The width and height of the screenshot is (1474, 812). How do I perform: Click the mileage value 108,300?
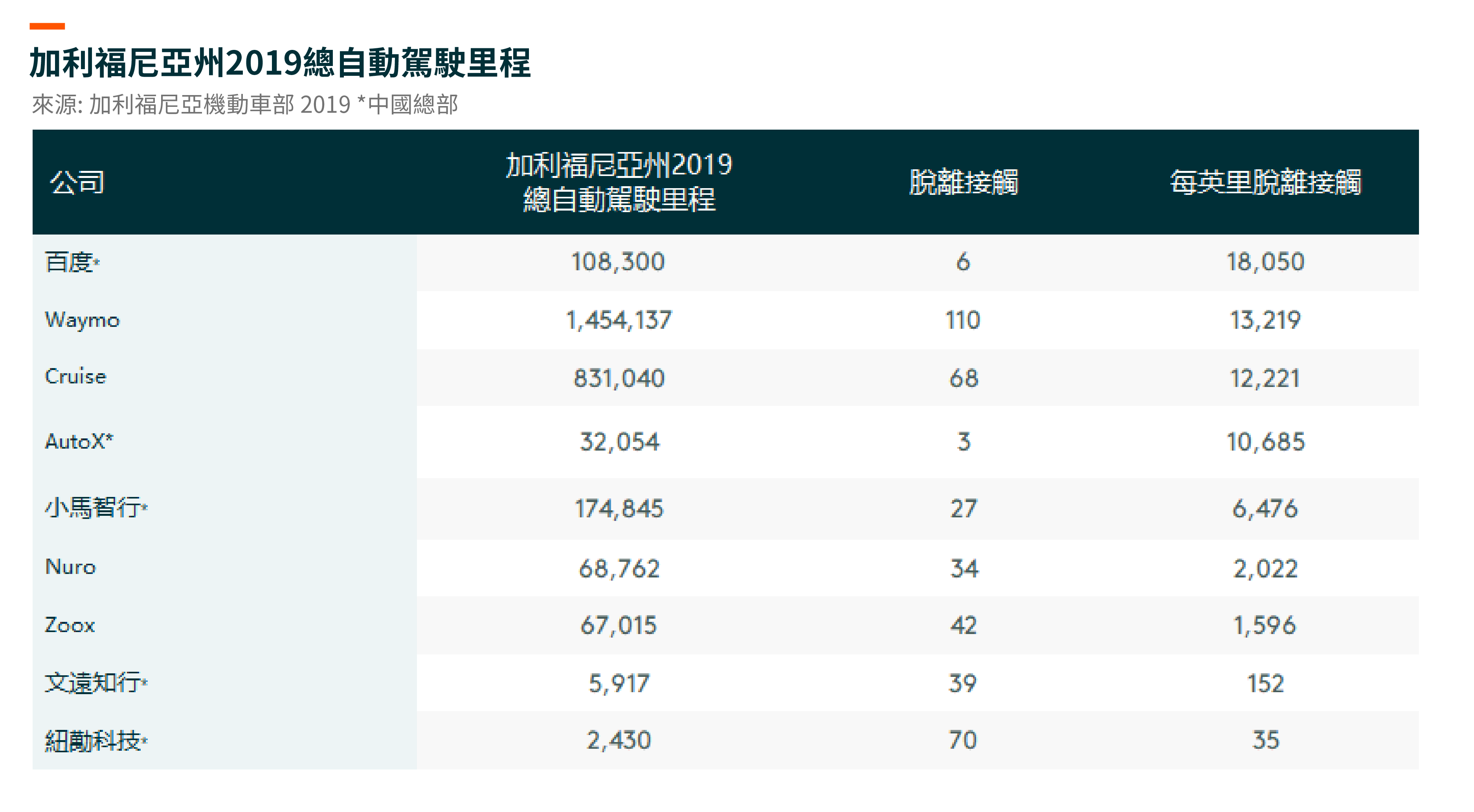[x=619, y=262]
